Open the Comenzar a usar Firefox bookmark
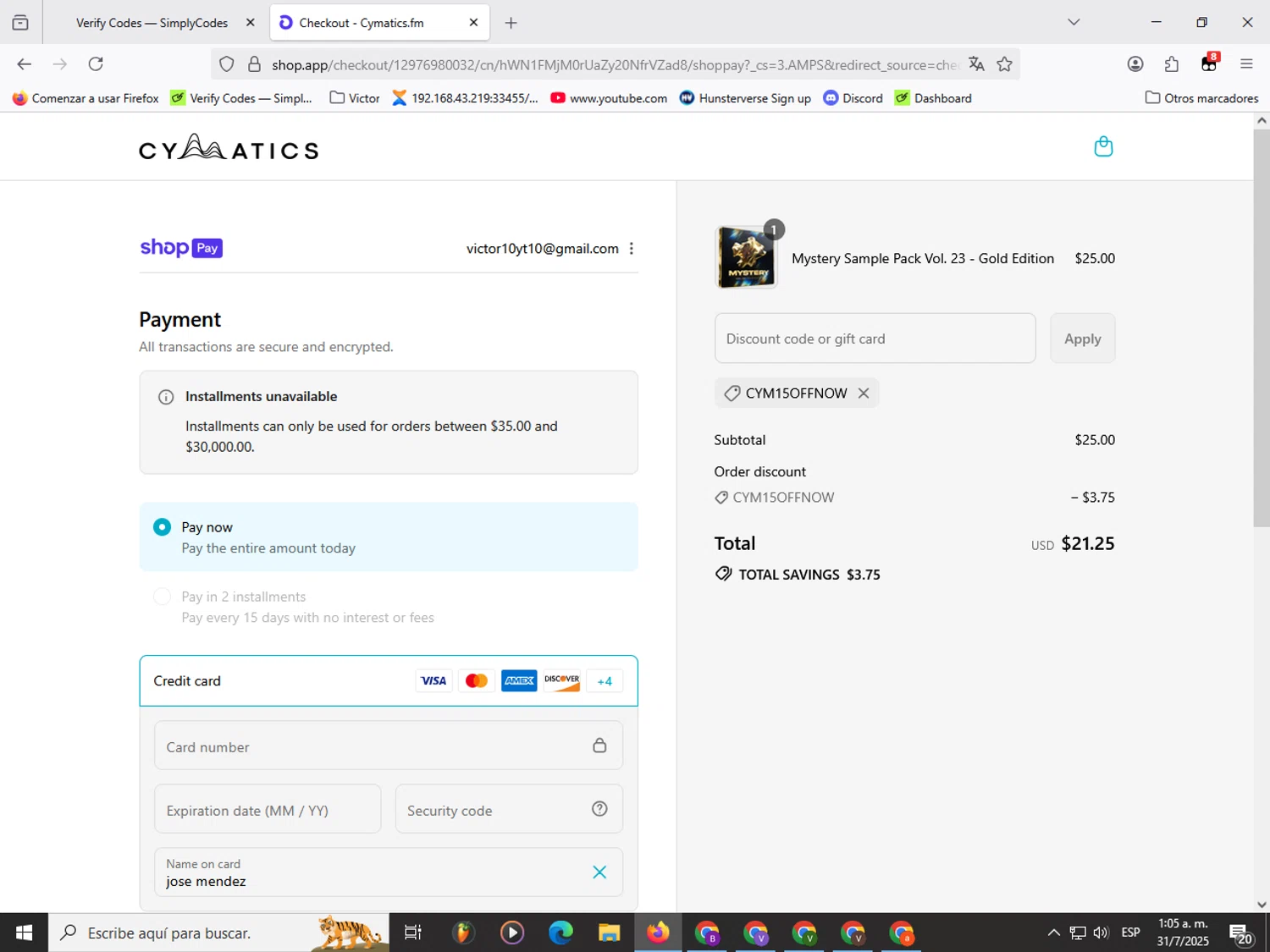 pyautogui.click(x=86, y=98)
